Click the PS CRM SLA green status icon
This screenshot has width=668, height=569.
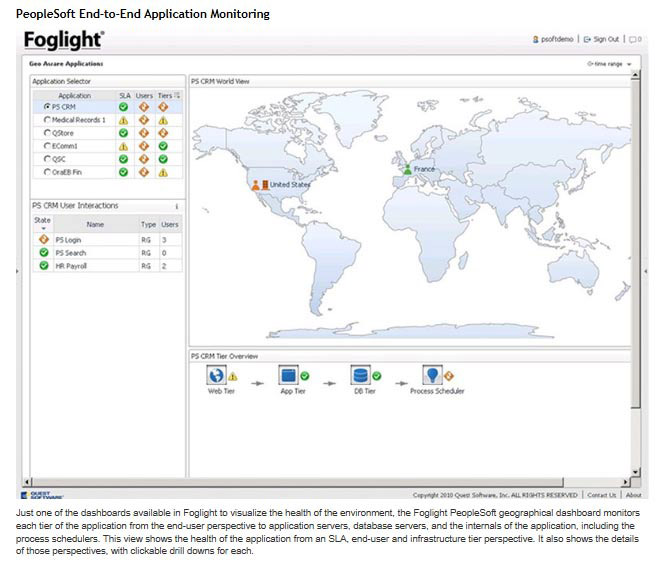(124, 107)
